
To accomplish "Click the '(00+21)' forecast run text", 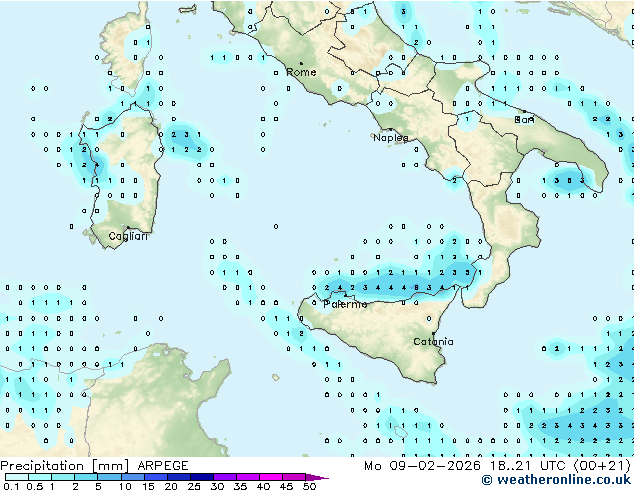I will point(602,466).
